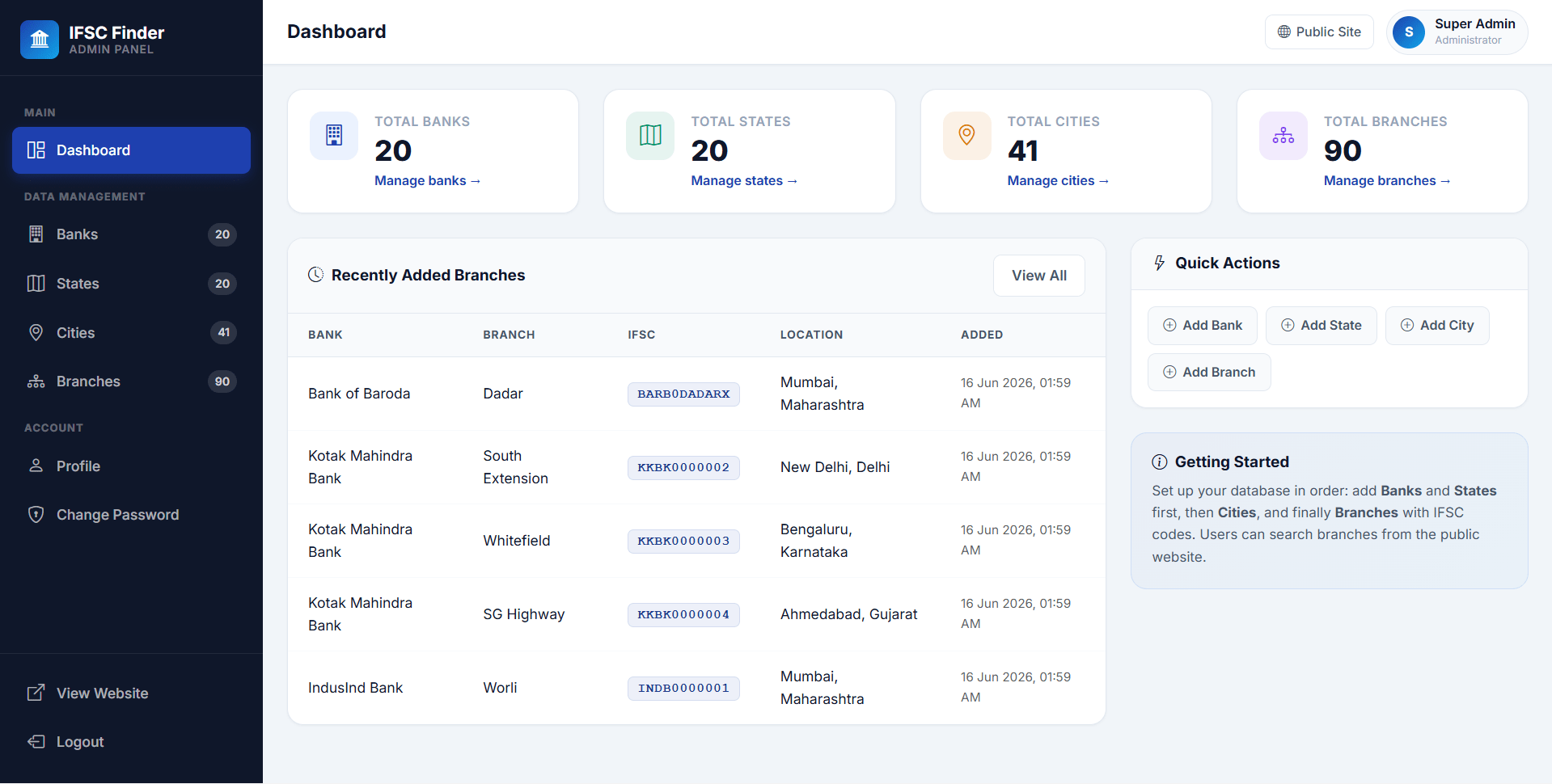Open the Public Site button
Viewport: 1552px width, 784px height.
pyautogui.click(x=1319, y=32)
